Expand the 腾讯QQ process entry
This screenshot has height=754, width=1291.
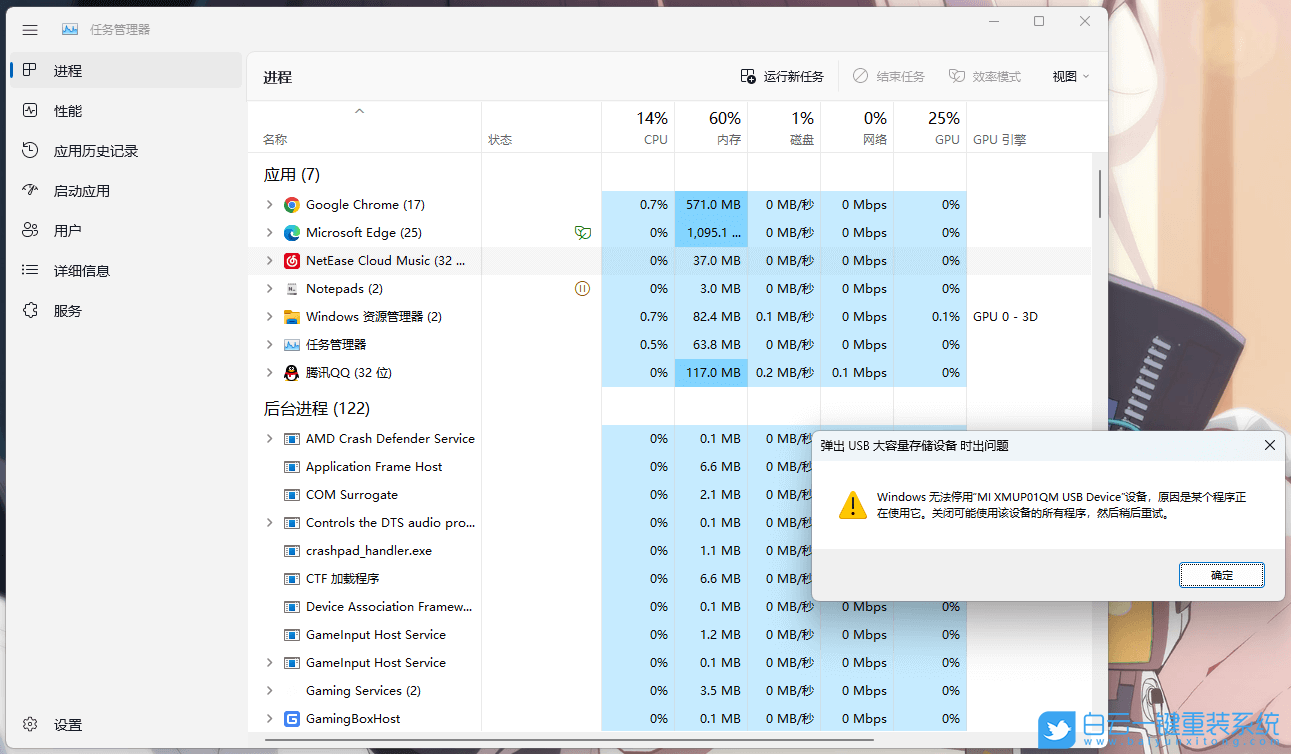click(268, 372)
